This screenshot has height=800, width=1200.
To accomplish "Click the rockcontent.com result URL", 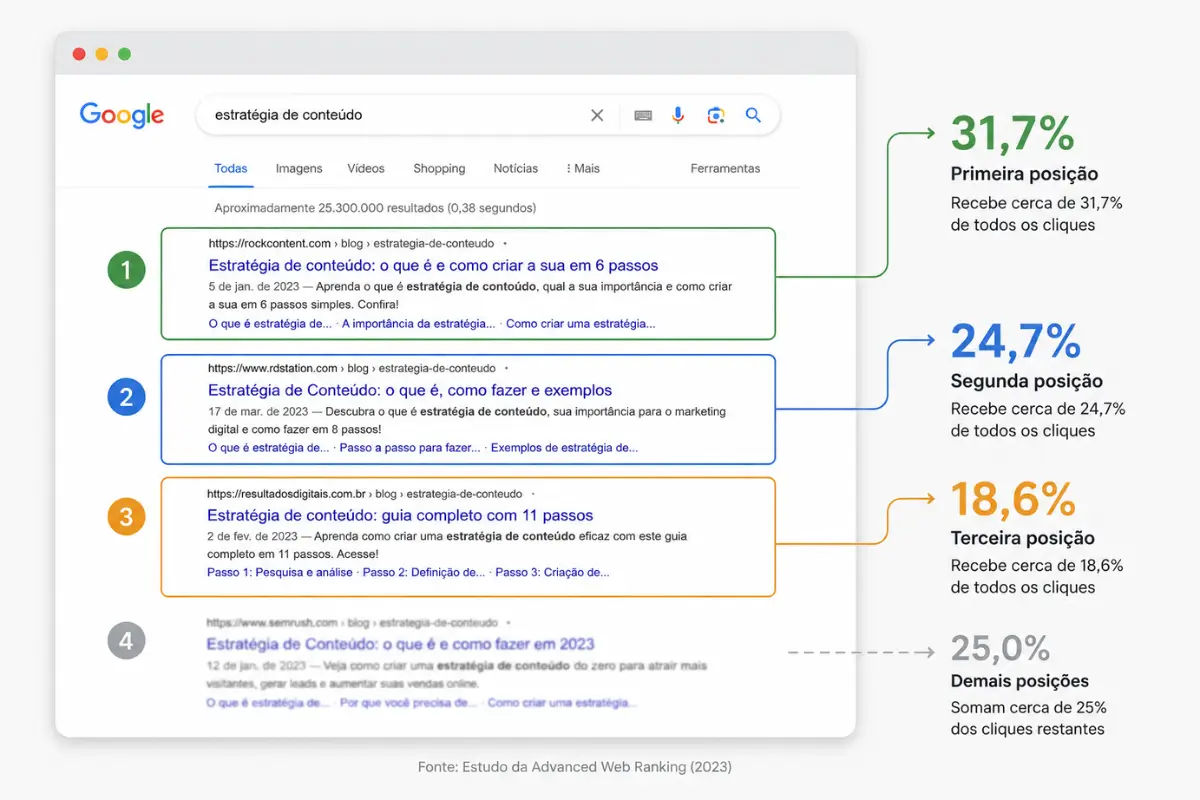I will [x=351, y=243].
